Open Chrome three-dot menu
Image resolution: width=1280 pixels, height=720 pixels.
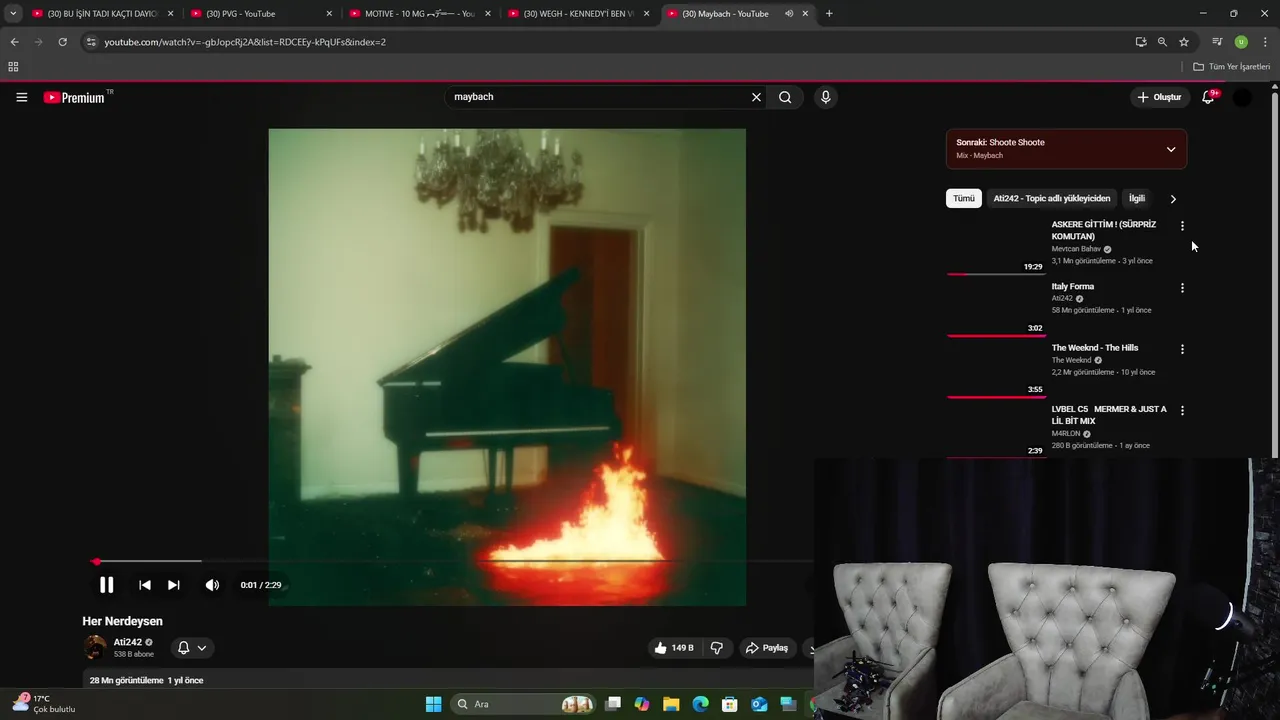click(x=1265, y=42)
